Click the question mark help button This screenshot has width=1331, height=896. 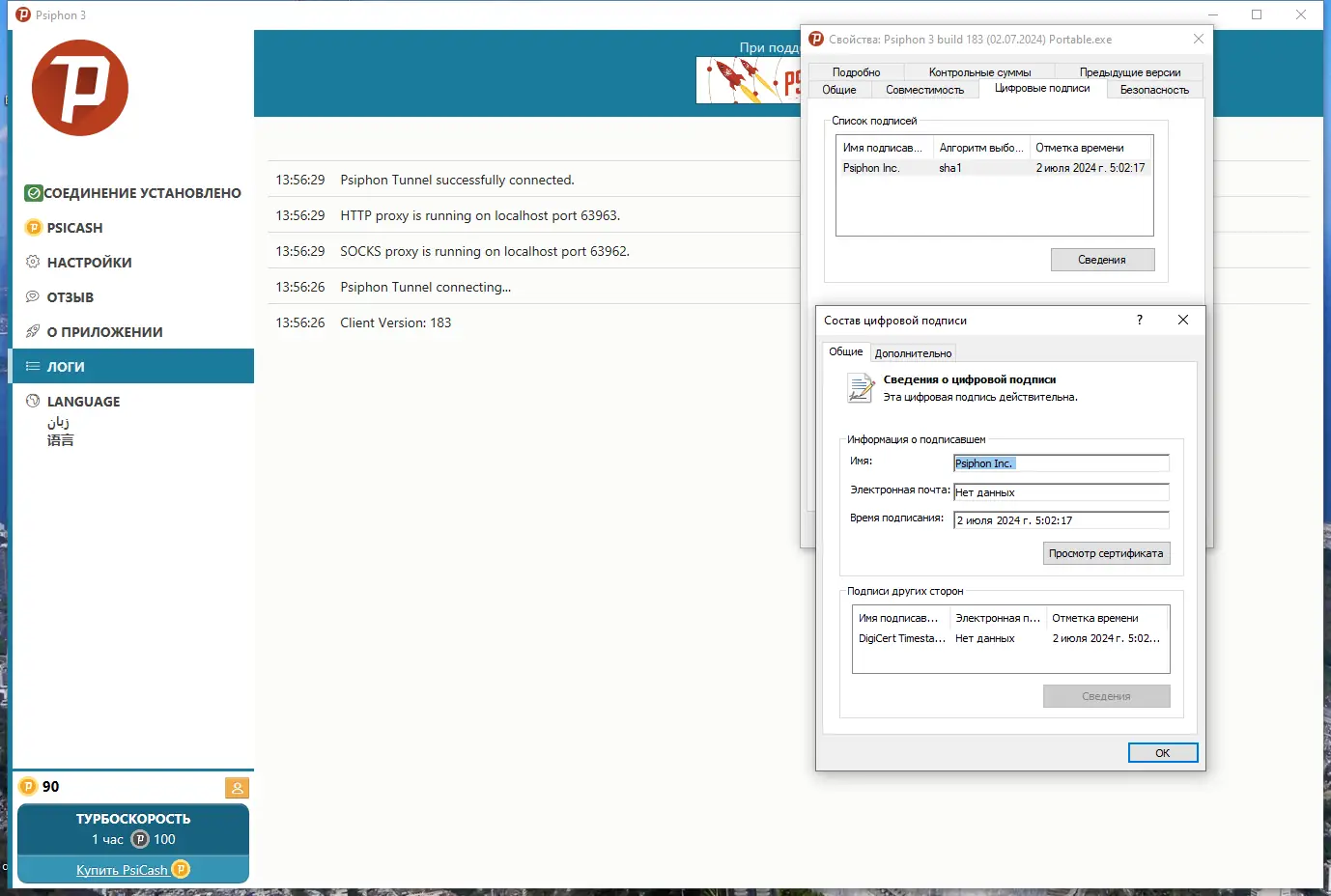1140,320
